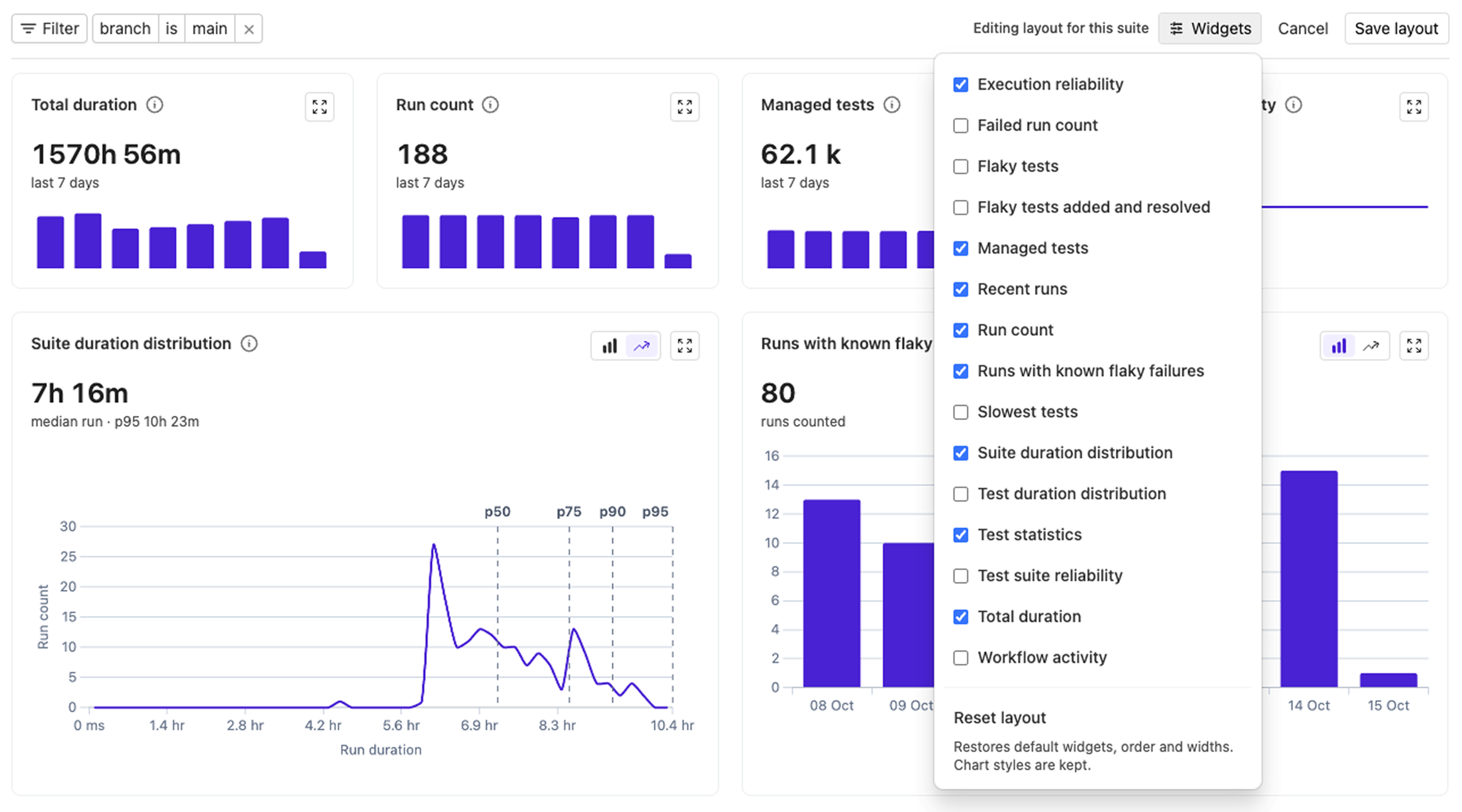Enable the Slowest tests widget
Image resolution: width=1462 pixels, height=812 pixels.
click(960, 412)
